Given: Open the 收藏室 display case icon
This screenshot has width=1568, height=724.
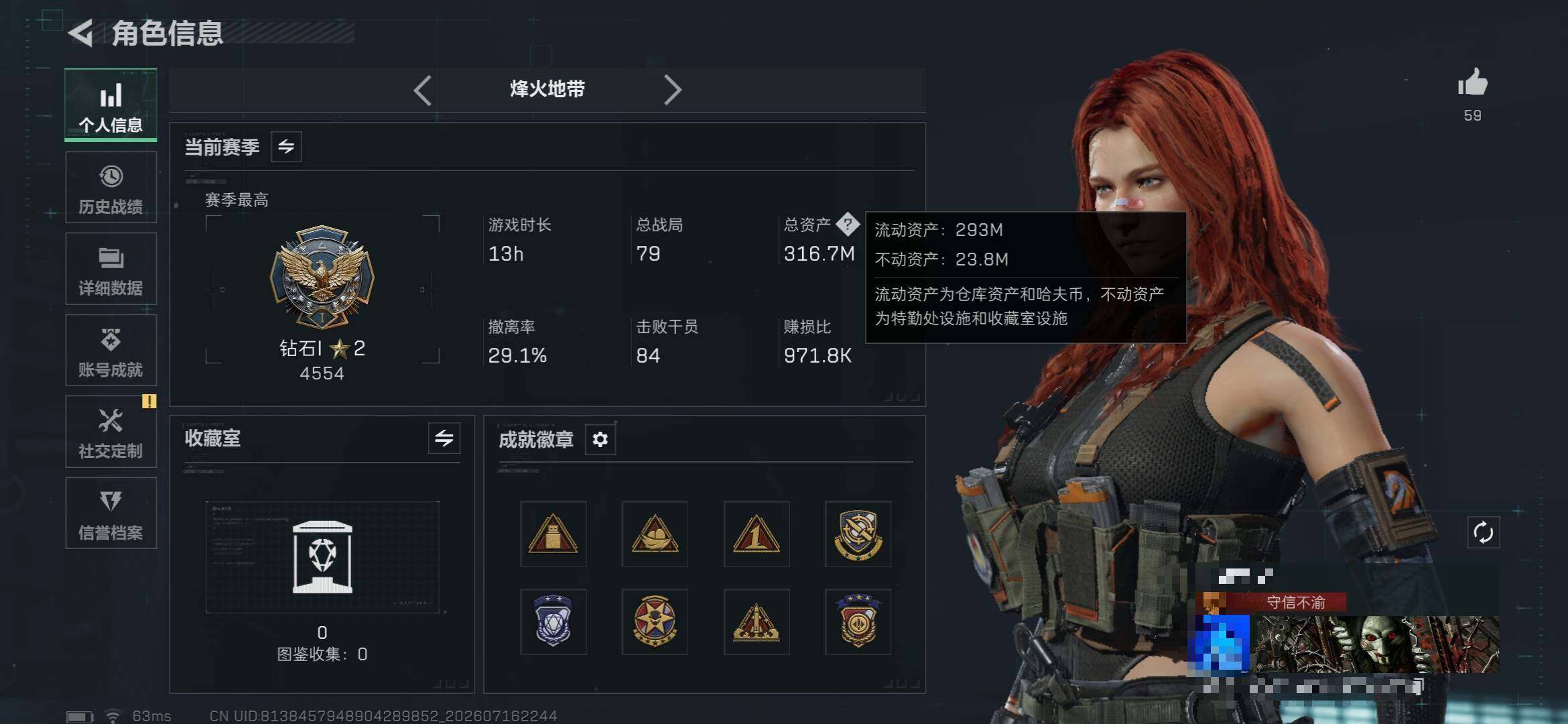Looking at the screenshot, I should 322,557.
